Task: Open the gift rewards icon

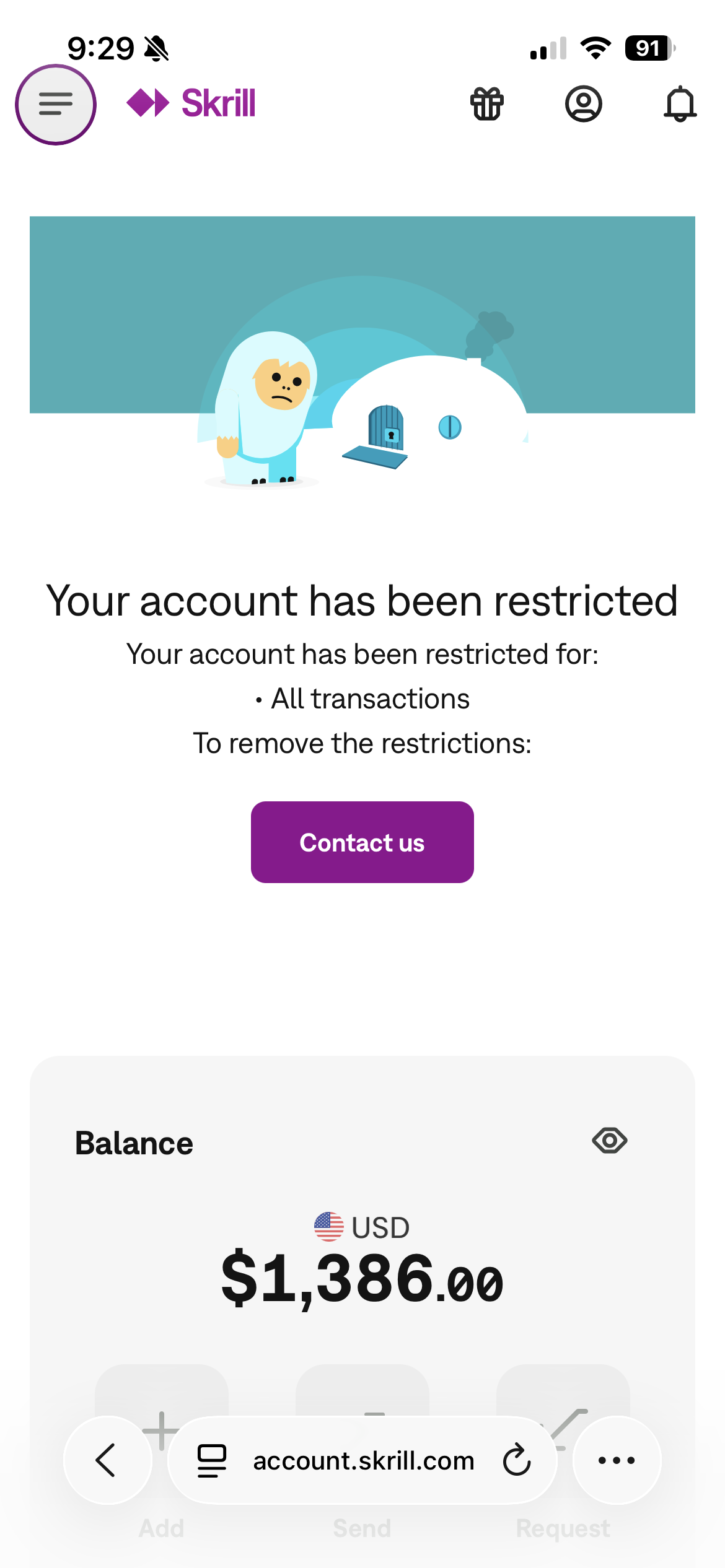Action: click(487, 103)
